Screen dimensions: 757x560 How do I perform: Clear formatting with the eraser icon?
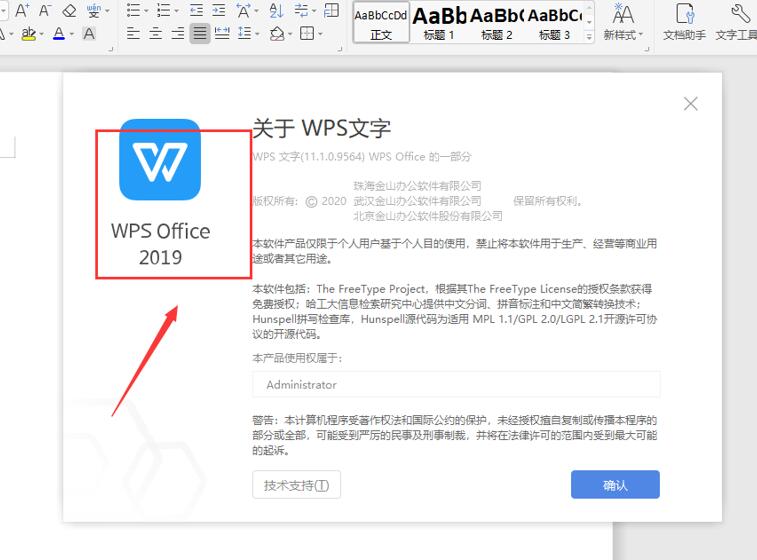(x=69, y=11)
